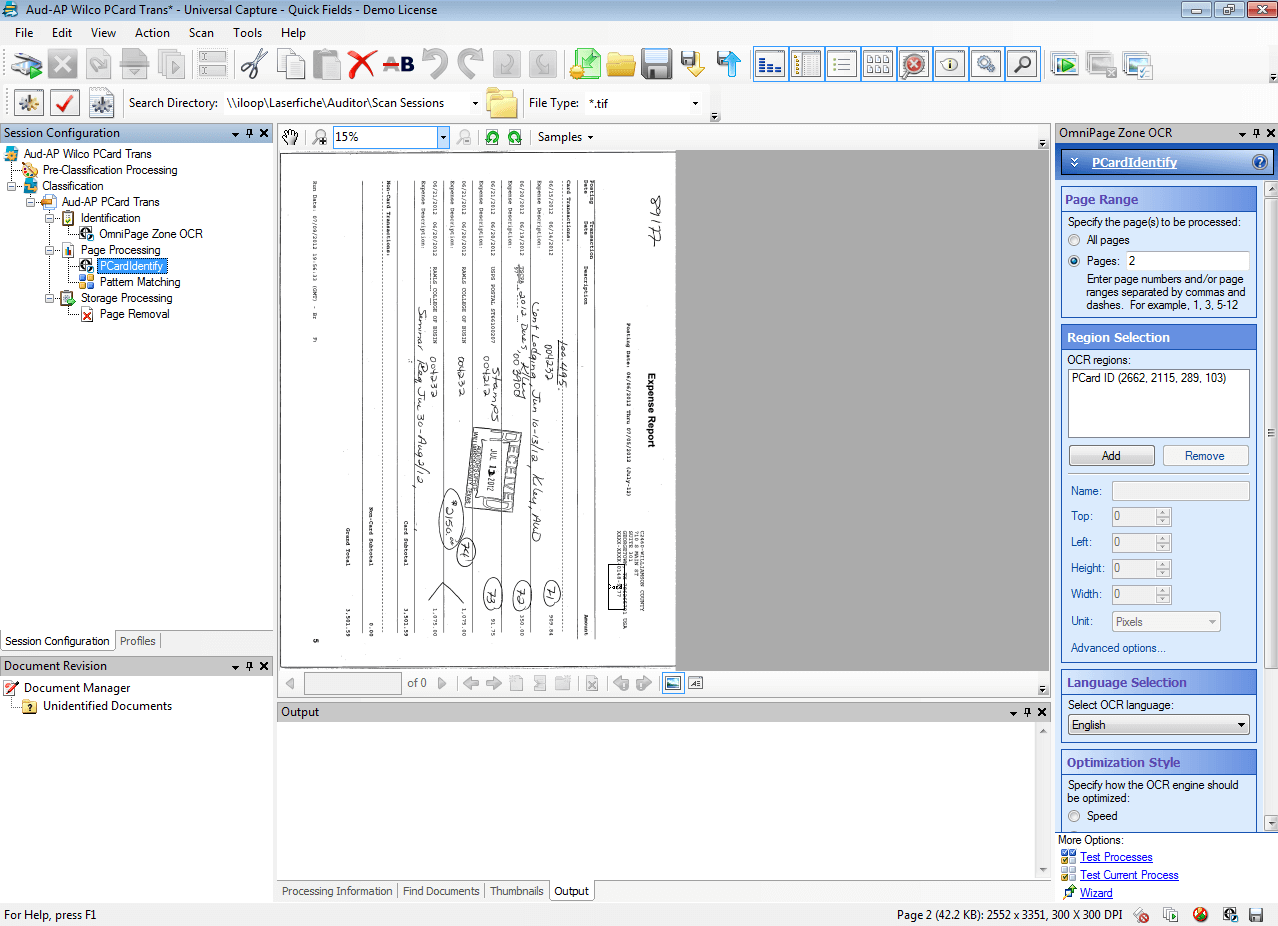Select the hand Pan tool
This screenshot has height=926, width=1278.
(x=289, y=138)
